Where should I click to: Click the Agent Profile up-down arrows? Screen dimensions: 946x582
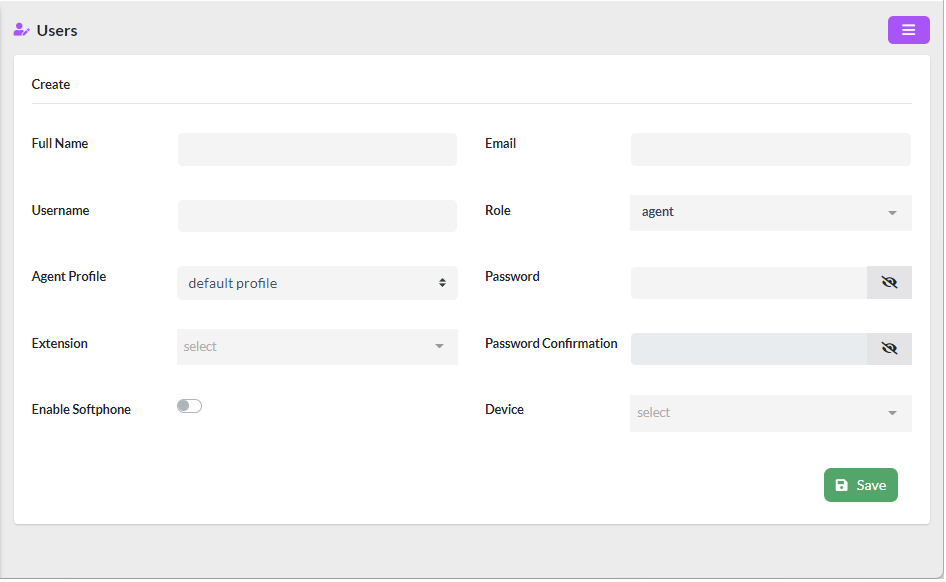pos(442,283)
